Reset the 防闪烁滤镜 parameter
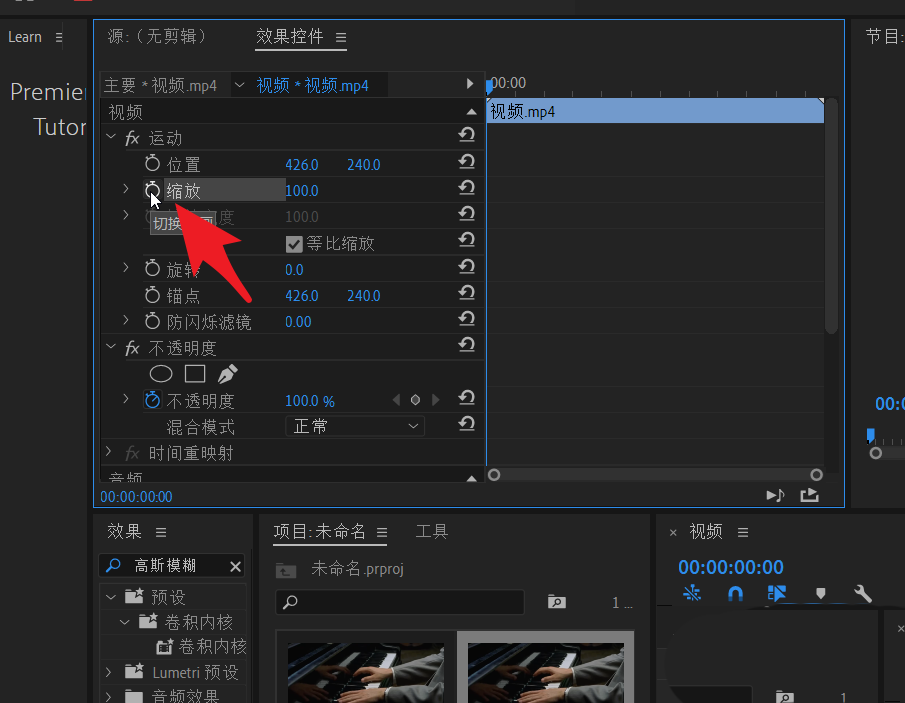 pos(466,319)
